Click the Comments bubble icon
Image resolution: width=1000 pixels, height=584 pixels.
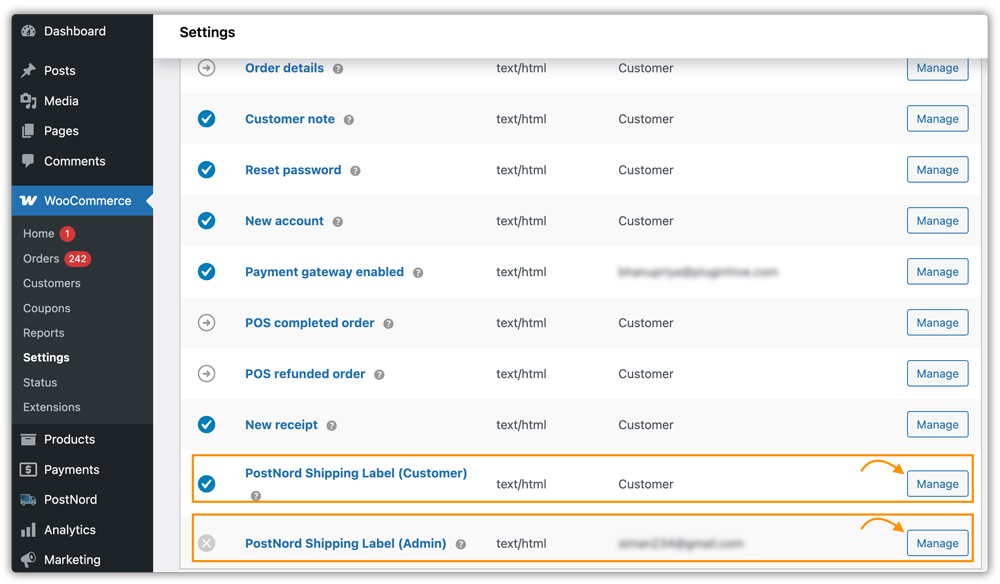pyautogui.click(x=28, y=161)
